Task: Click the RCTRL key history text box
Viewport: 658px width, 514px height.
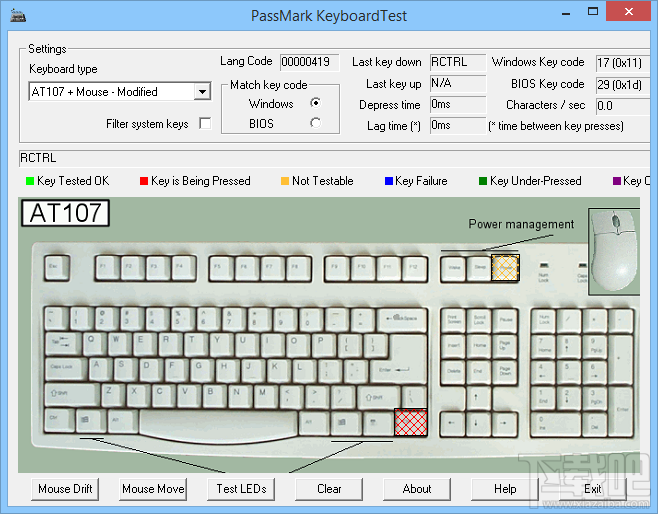Action: [334, 158]
